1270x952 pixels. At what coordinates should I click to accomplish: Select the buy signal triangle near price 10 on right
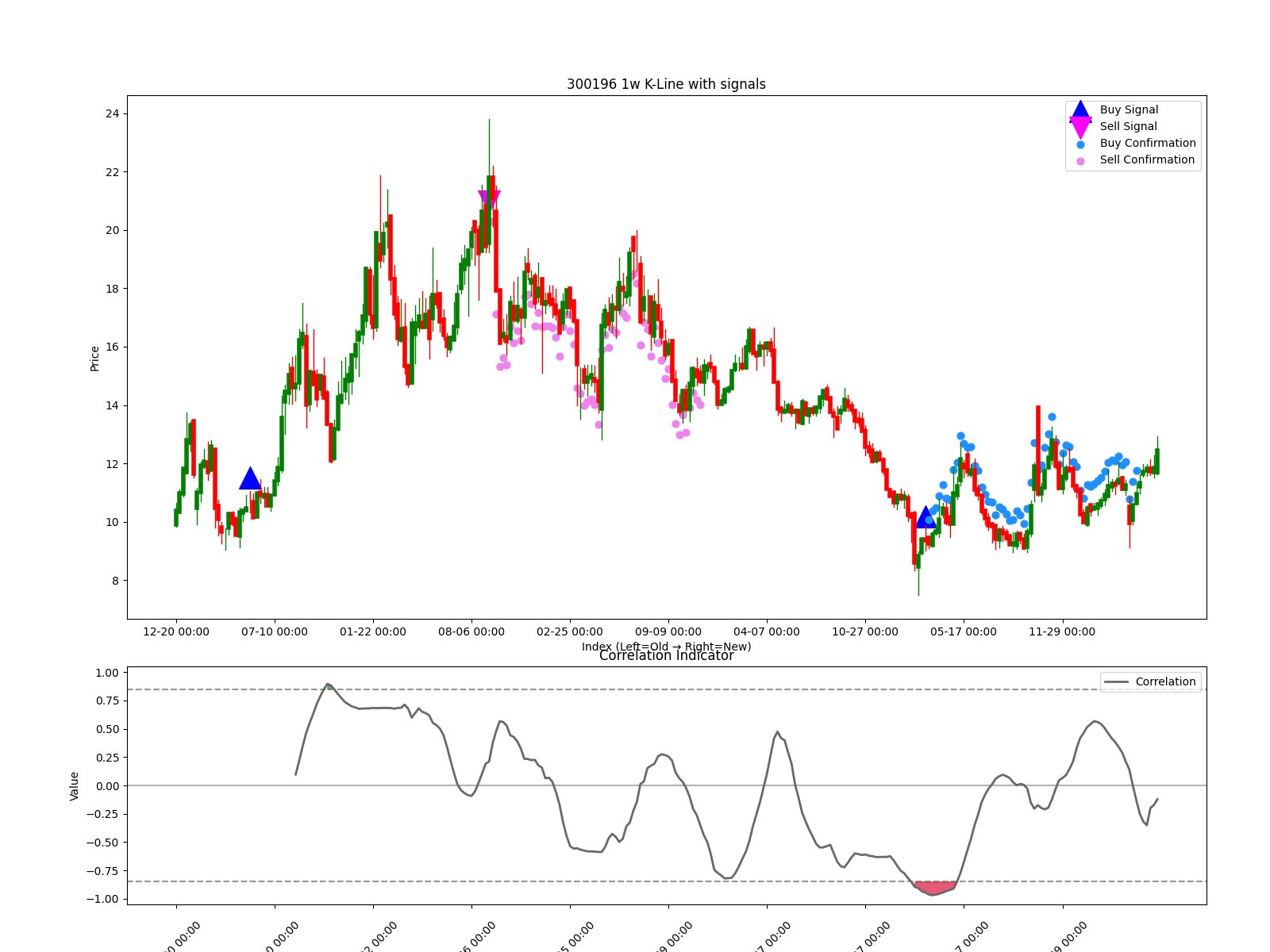click(x=926, y=517)
